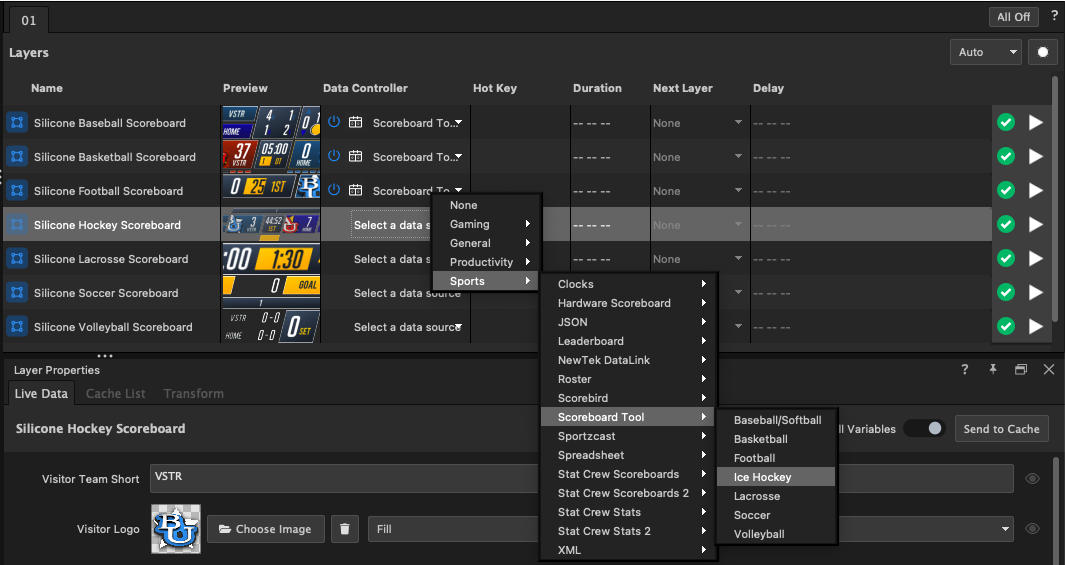Open the help question mark beside All Off

tap(1054, 16)
